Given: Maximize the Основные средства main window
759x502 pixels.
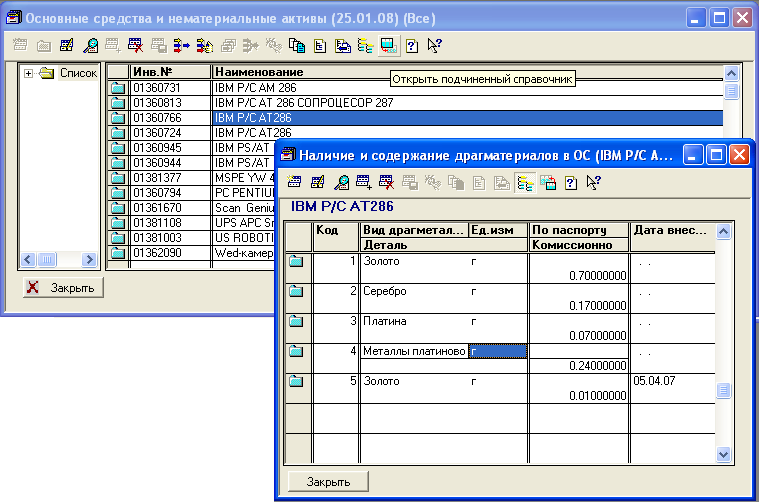Looking at the screenshot, I should (719, 18).
